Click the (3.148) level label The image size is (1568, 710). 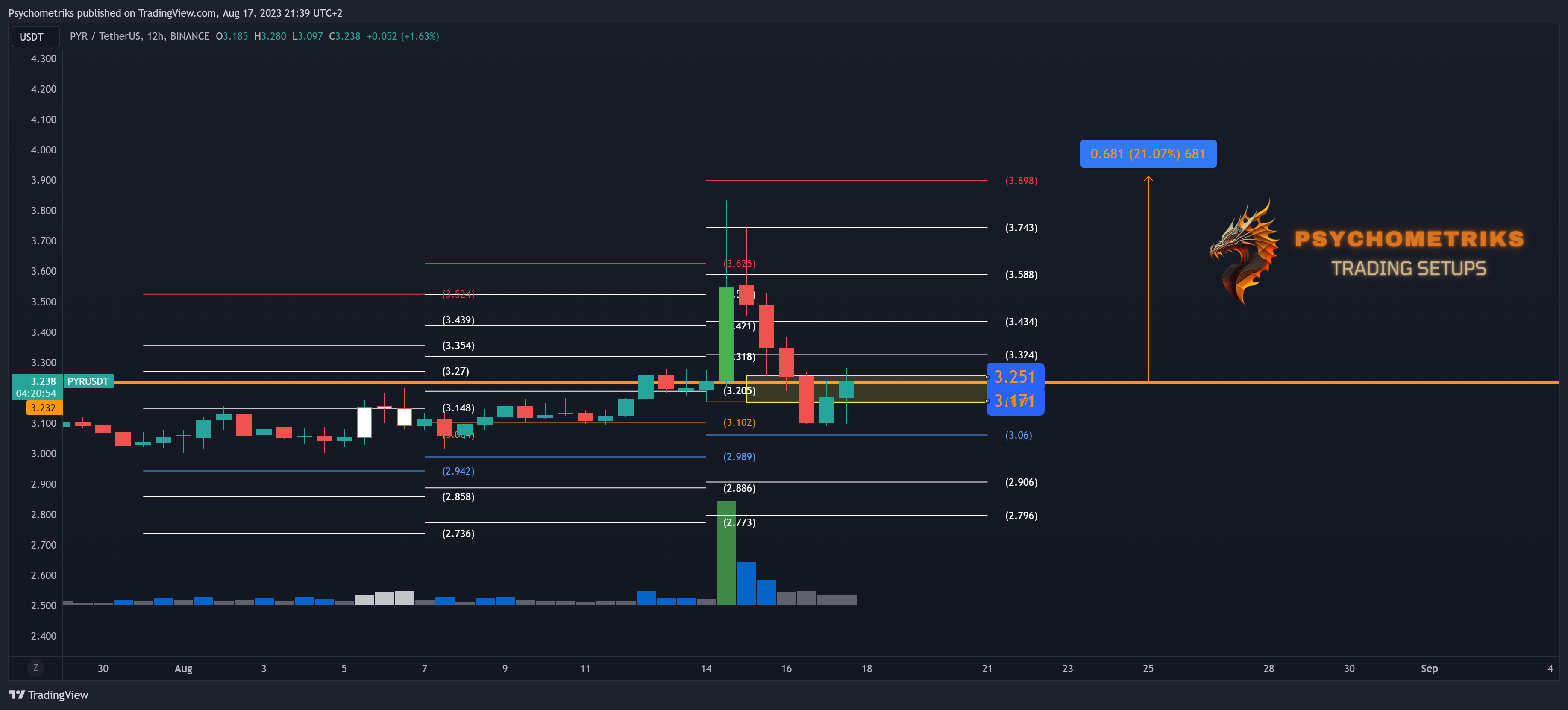[458, 408]
